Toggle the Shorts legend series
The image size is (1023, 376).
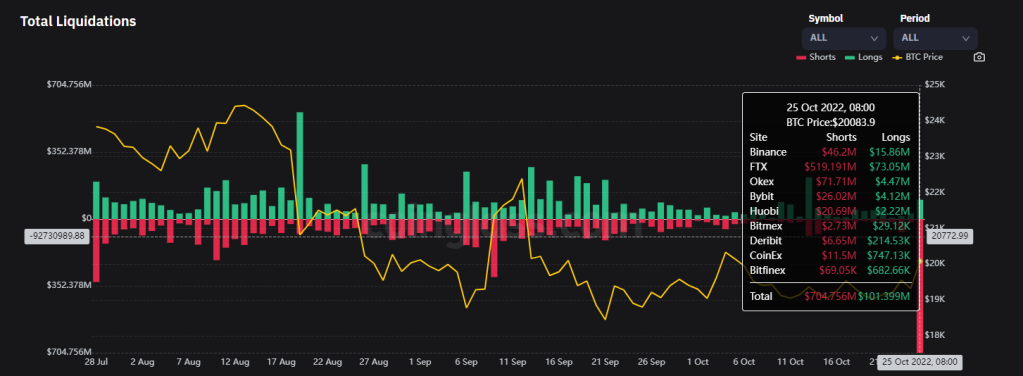pos(816,57)
